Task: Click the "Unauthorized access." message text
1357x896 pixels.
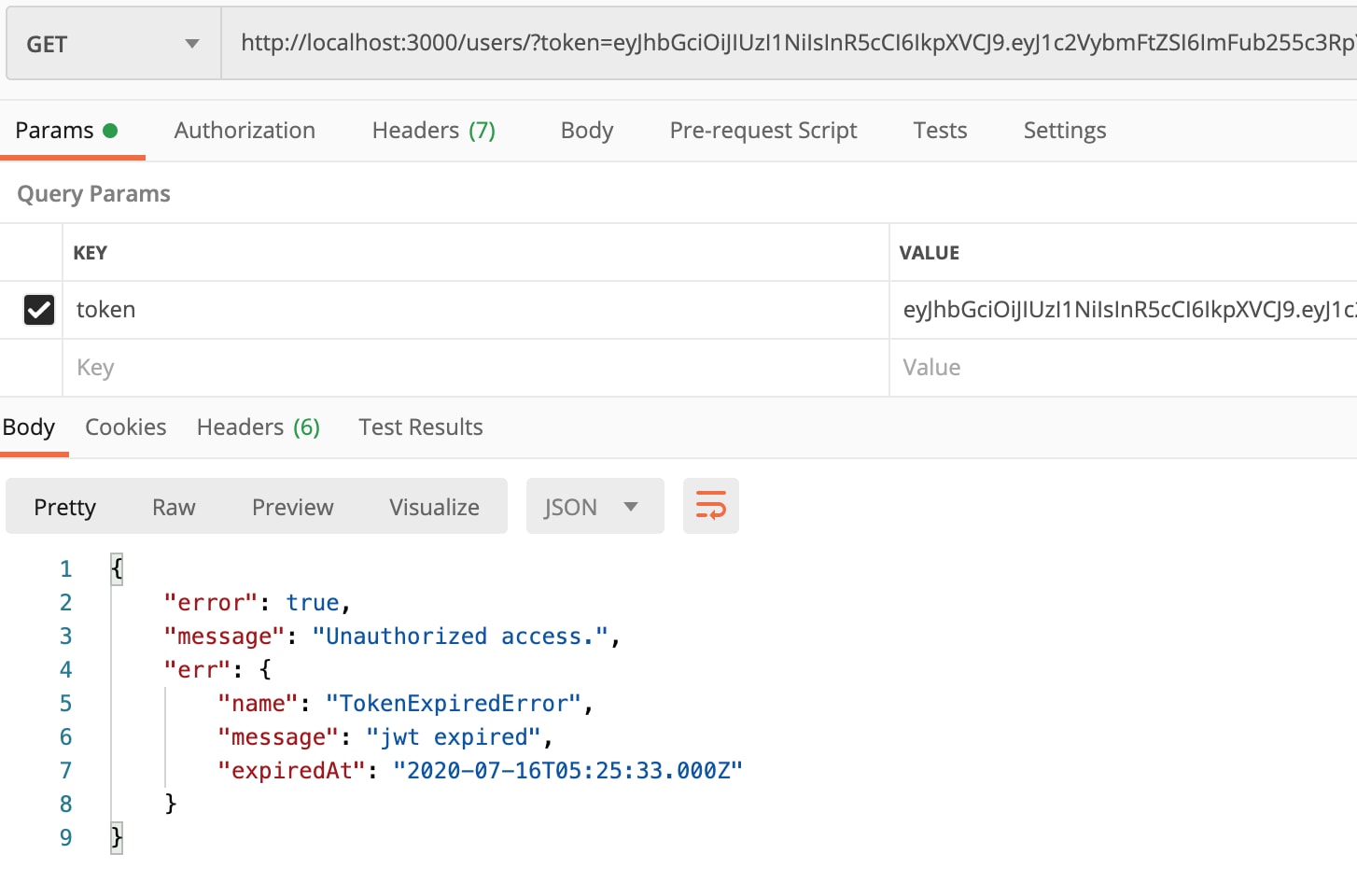Action: click(461, 637)
